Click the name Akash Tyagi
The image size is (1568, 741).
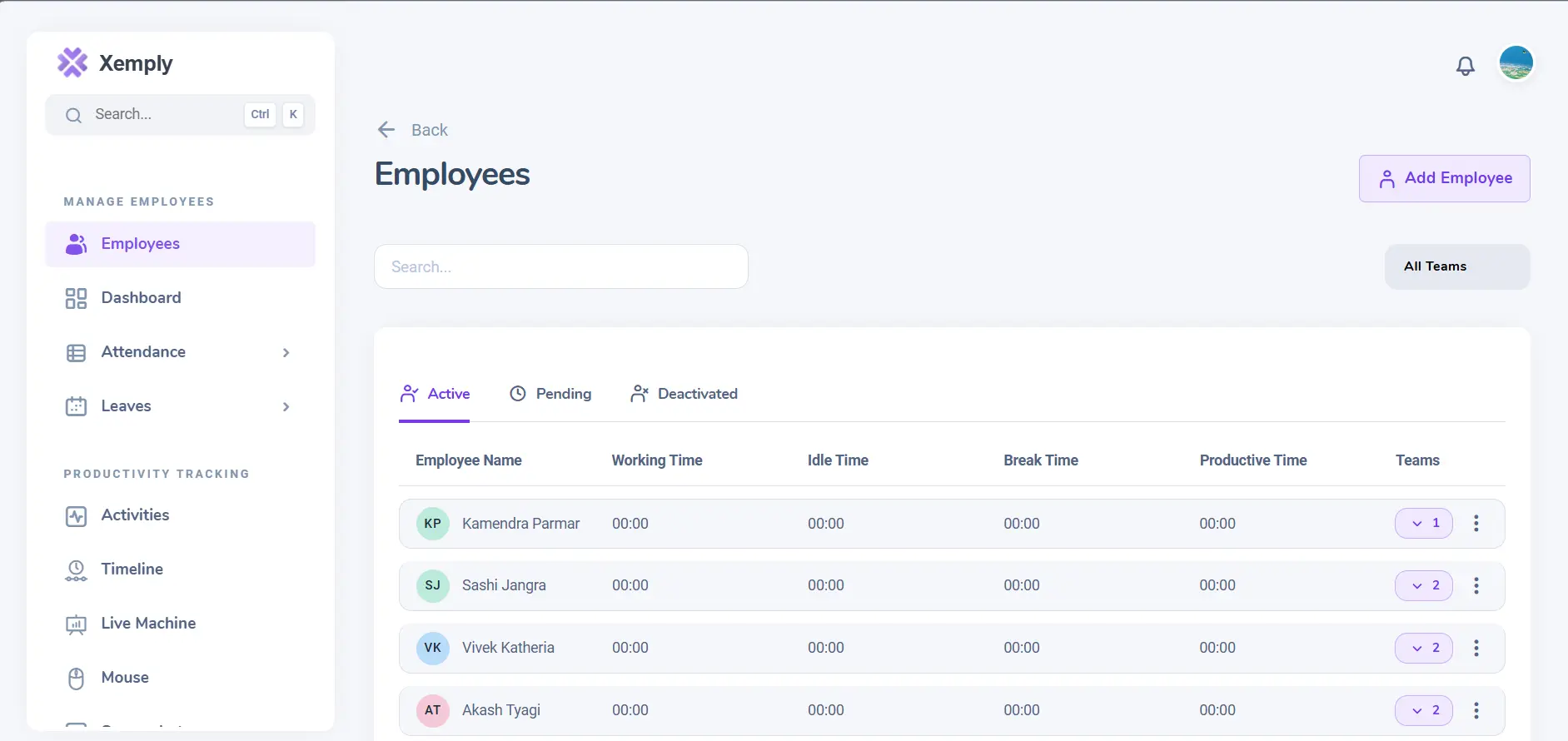pyautogui.click(x=501, y=710)
